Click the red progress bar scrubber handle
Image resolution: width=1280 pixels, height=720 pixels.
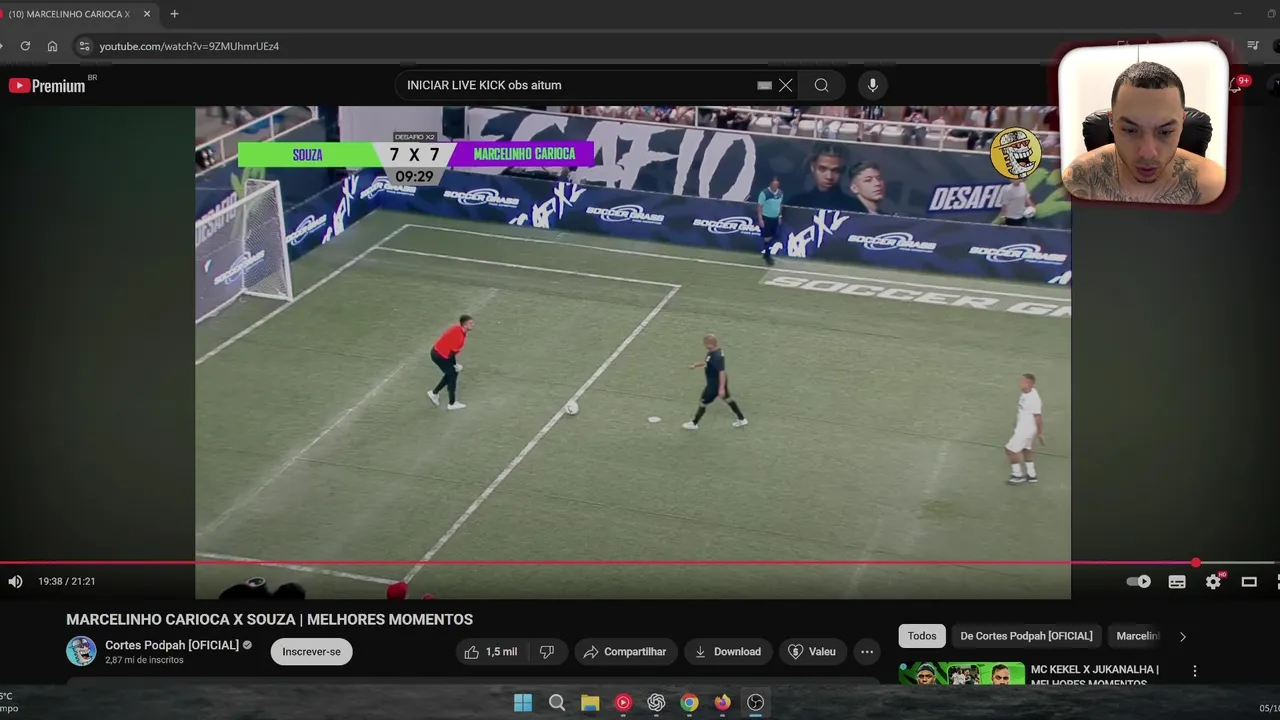point(1196,563)
